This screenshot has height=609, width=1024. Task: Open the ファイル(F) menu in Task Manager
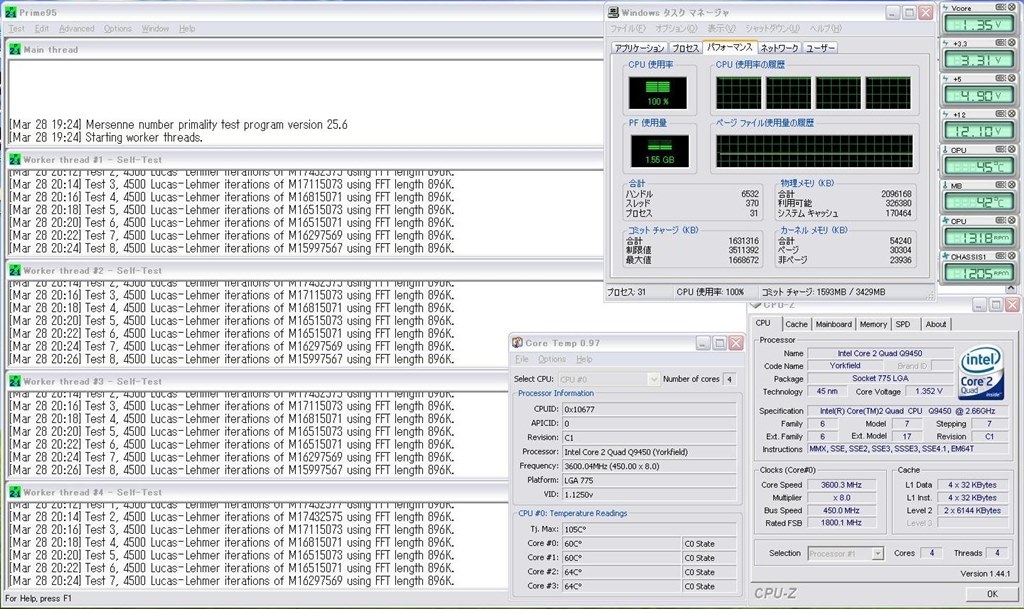click(x=627, y=29)
